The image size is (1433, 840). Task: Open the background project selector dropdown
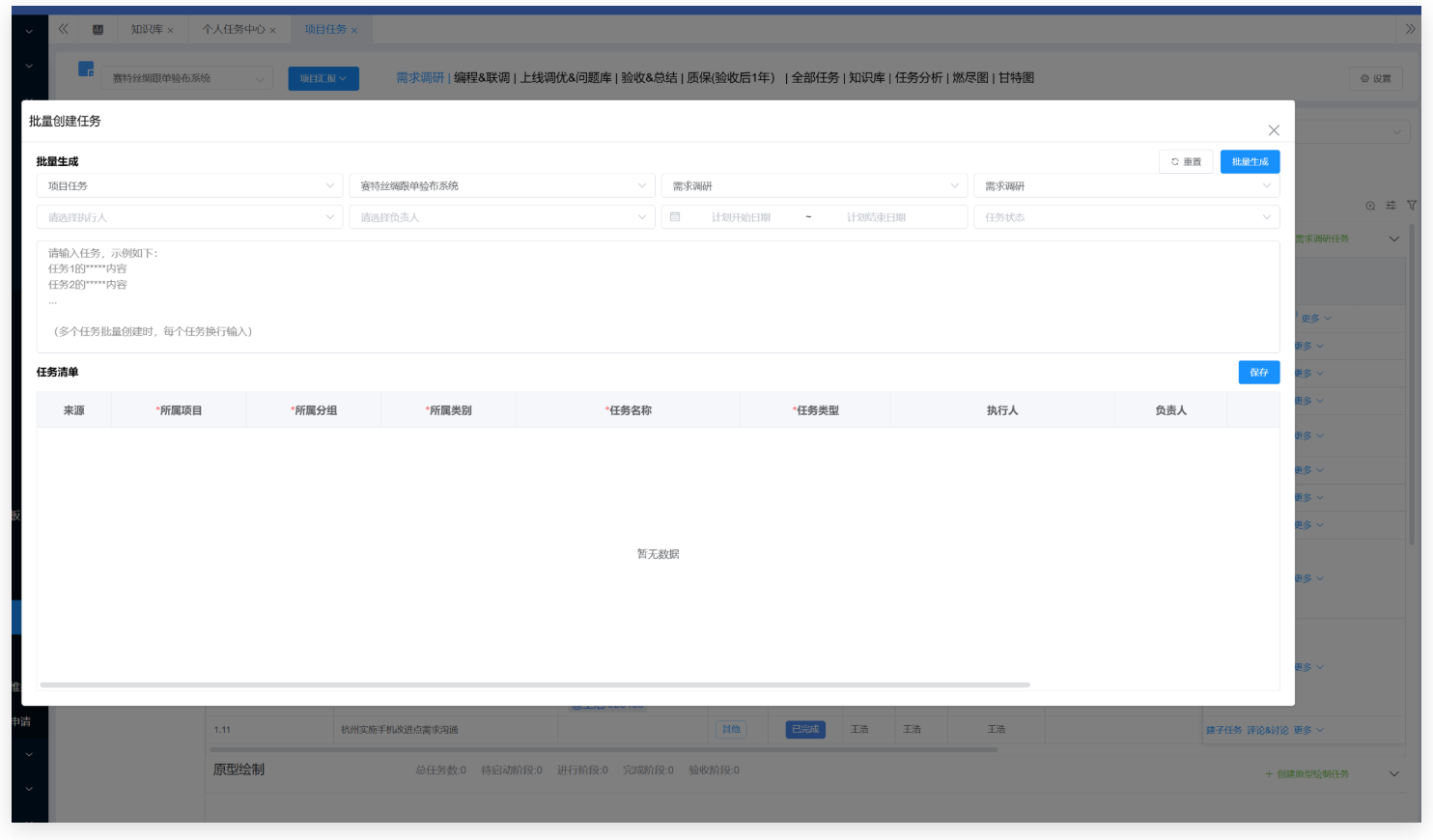(x=186, y=78)
